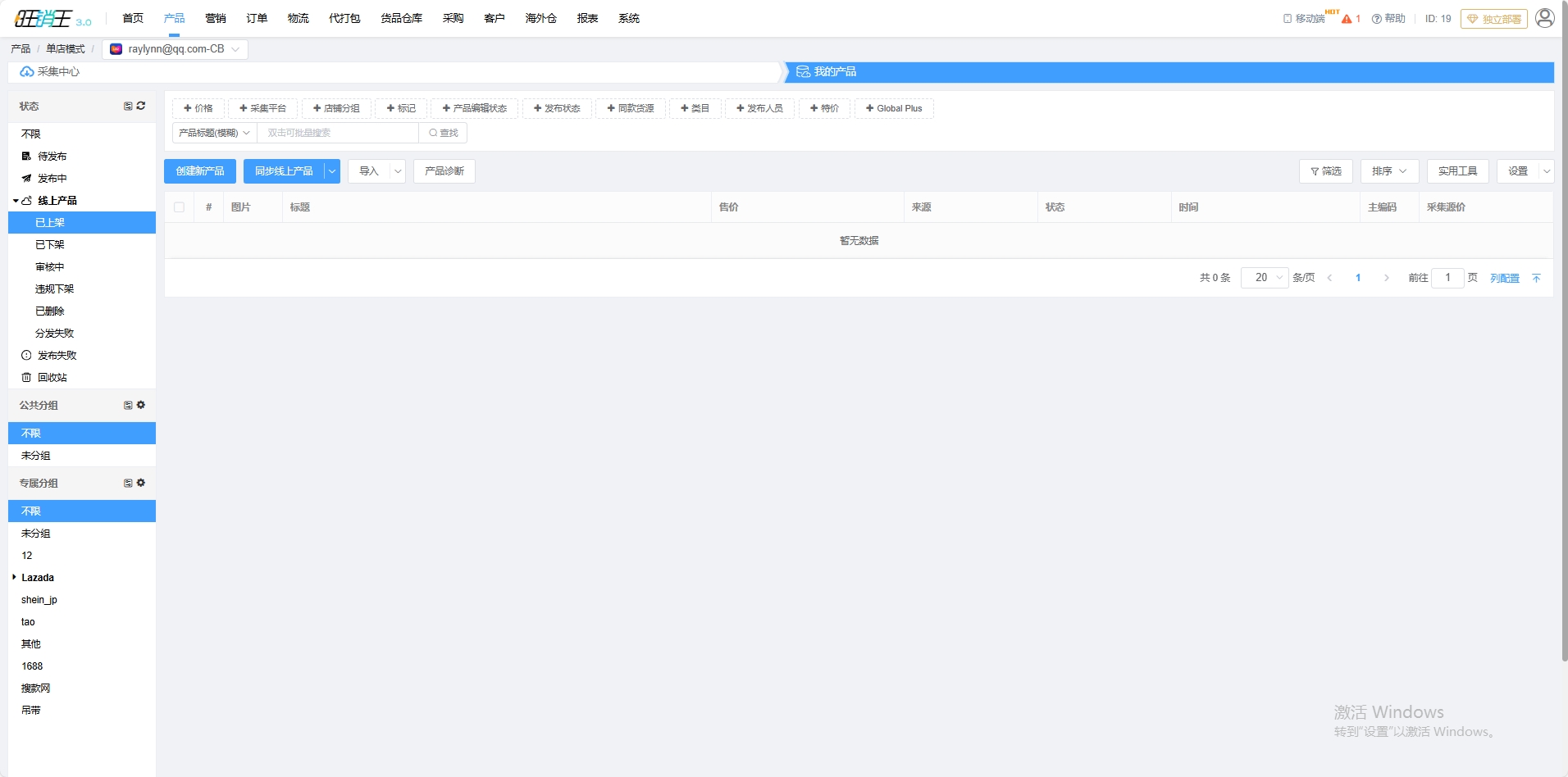
Task: Click the gear icon next to 专属分组
Action: [x=141, y=483]
